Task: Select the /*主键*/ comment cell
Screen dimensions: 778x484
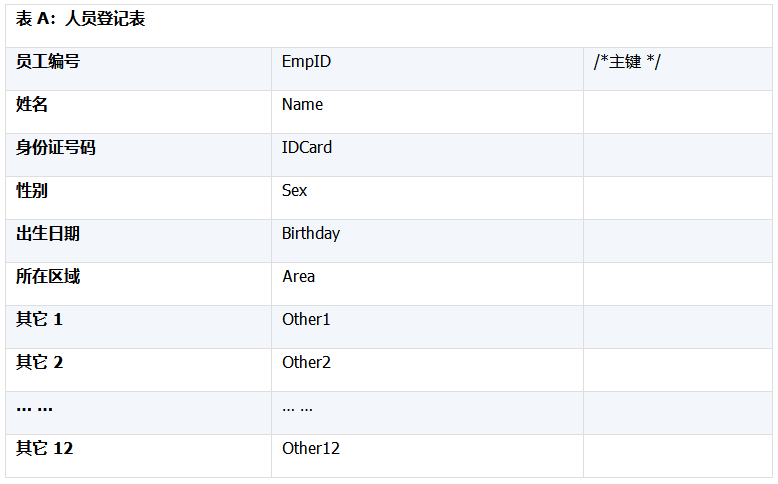Action: pos(627,62)
